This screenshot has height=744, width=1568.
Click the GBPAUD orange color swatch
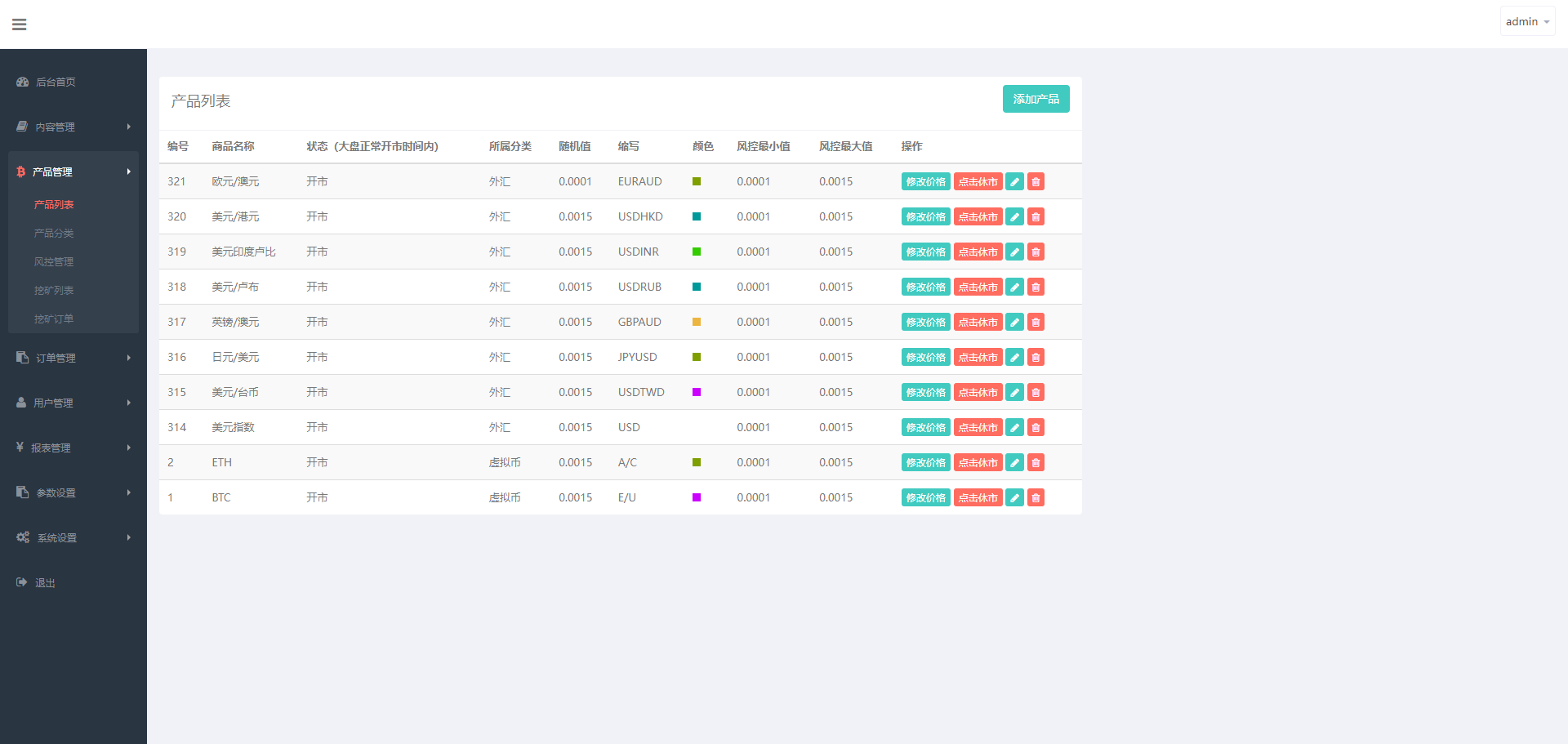tap(697, 322)
